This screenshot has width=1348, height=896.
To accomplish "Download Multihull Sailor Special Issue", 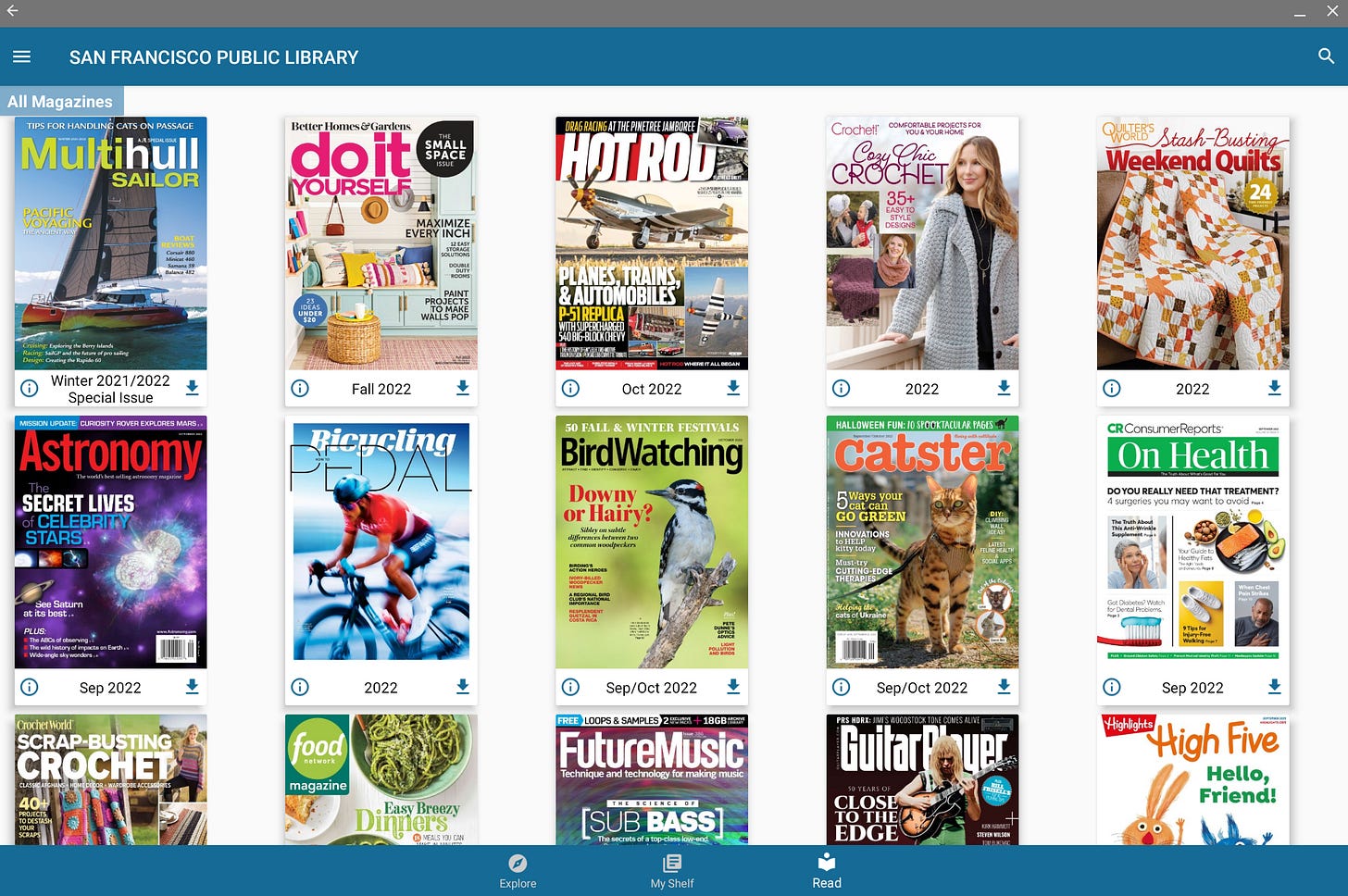I will pos(192,388).
